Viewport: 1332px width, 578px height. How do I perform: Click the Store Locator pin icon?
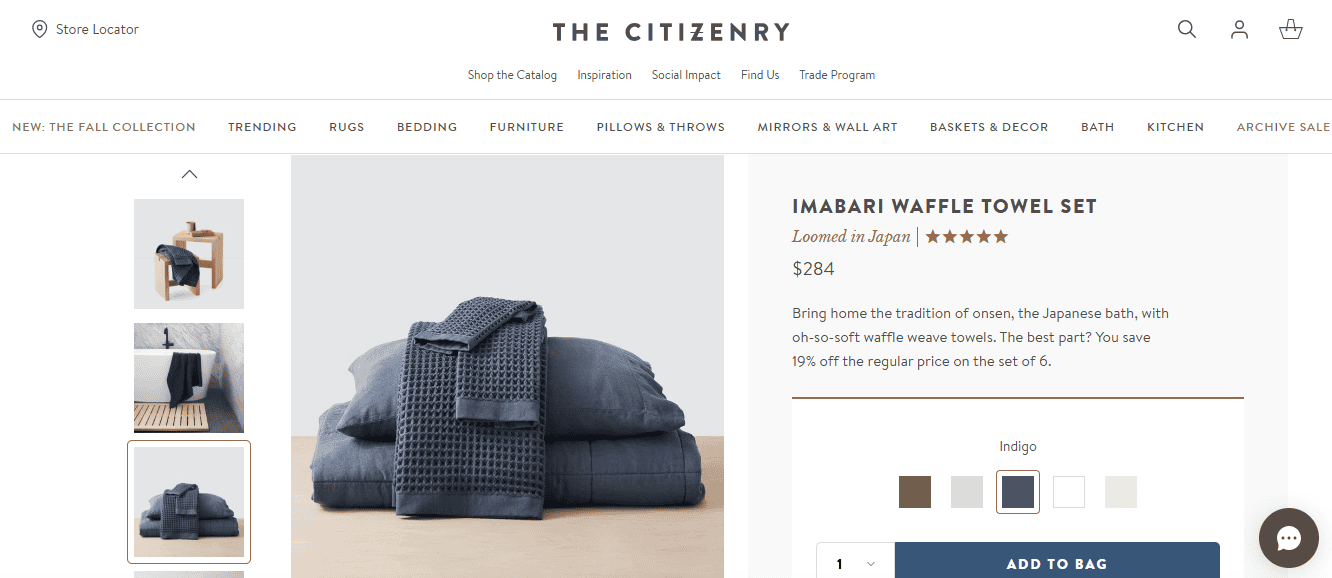tap(40, 29)
